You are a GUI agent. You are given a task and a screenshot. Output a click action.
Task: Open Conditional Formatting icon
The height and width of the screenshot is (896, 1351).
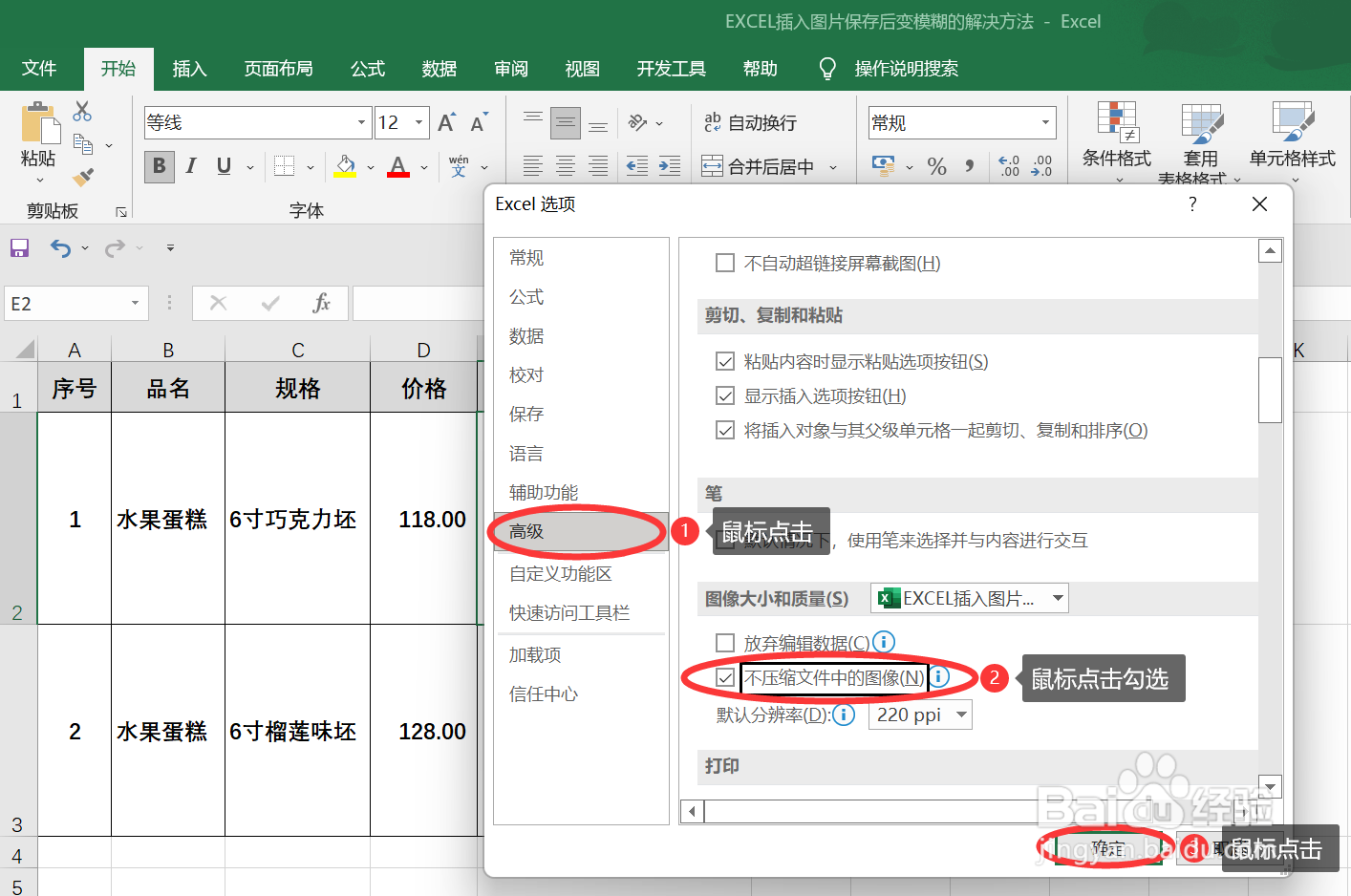pos(1117,122)
